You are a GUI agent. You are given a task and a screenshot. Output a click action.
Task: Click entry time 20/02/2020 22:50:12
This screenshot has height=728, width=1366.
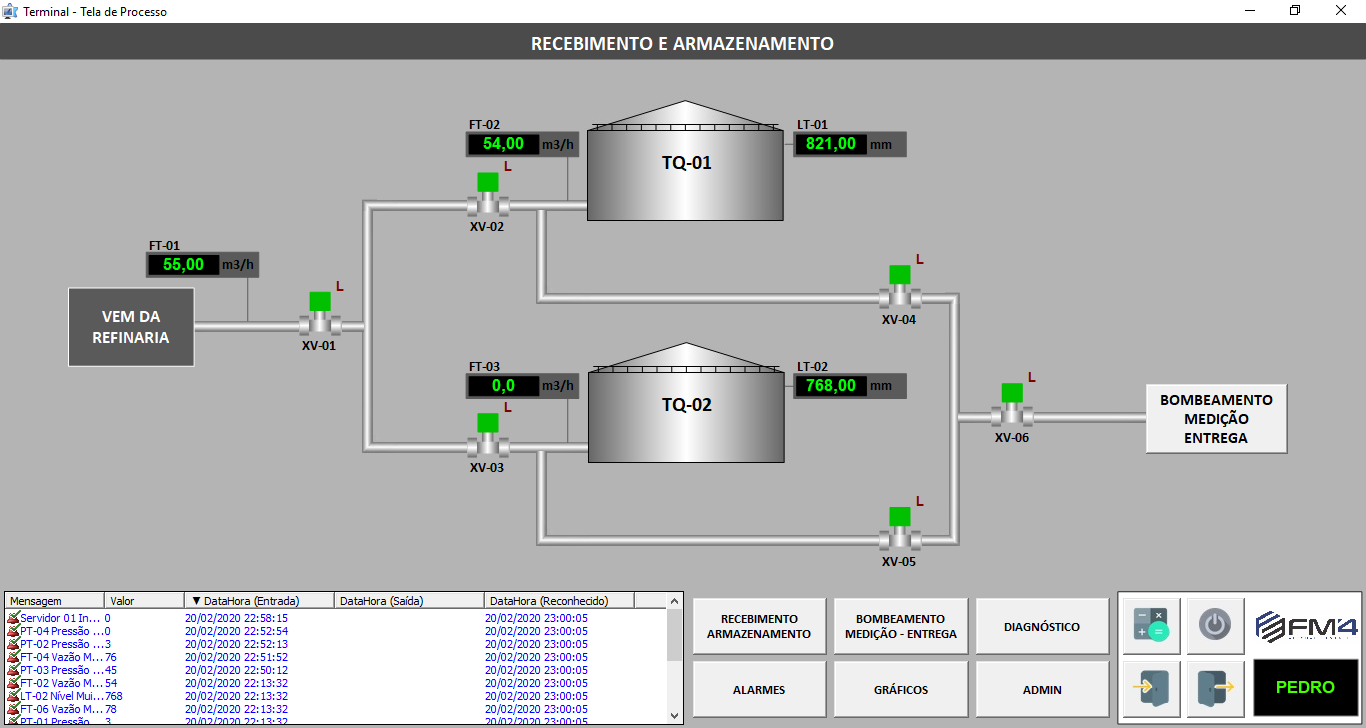point(236,670)
